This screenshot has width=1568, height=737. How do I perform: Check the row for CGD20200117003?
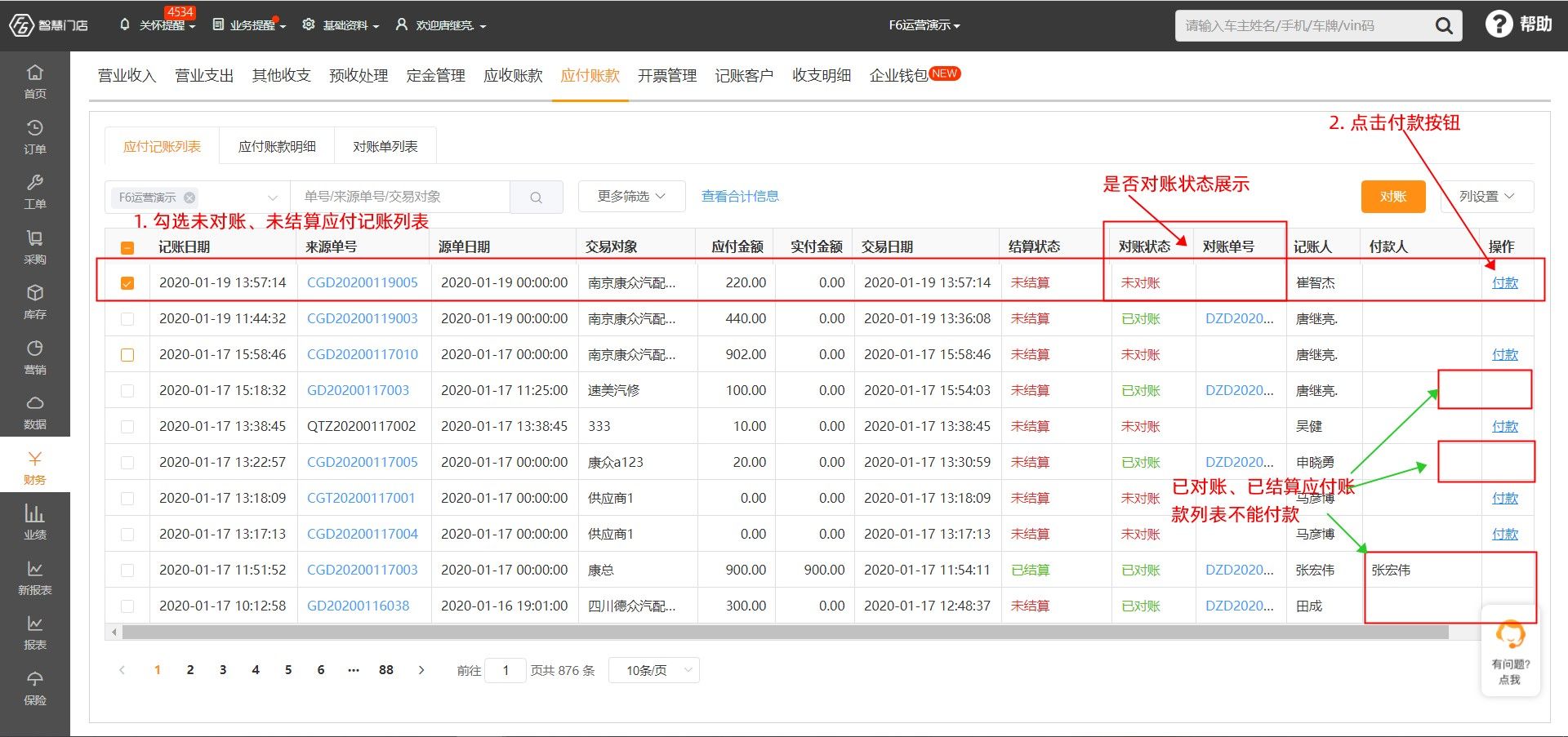click(x=127, y=571)
